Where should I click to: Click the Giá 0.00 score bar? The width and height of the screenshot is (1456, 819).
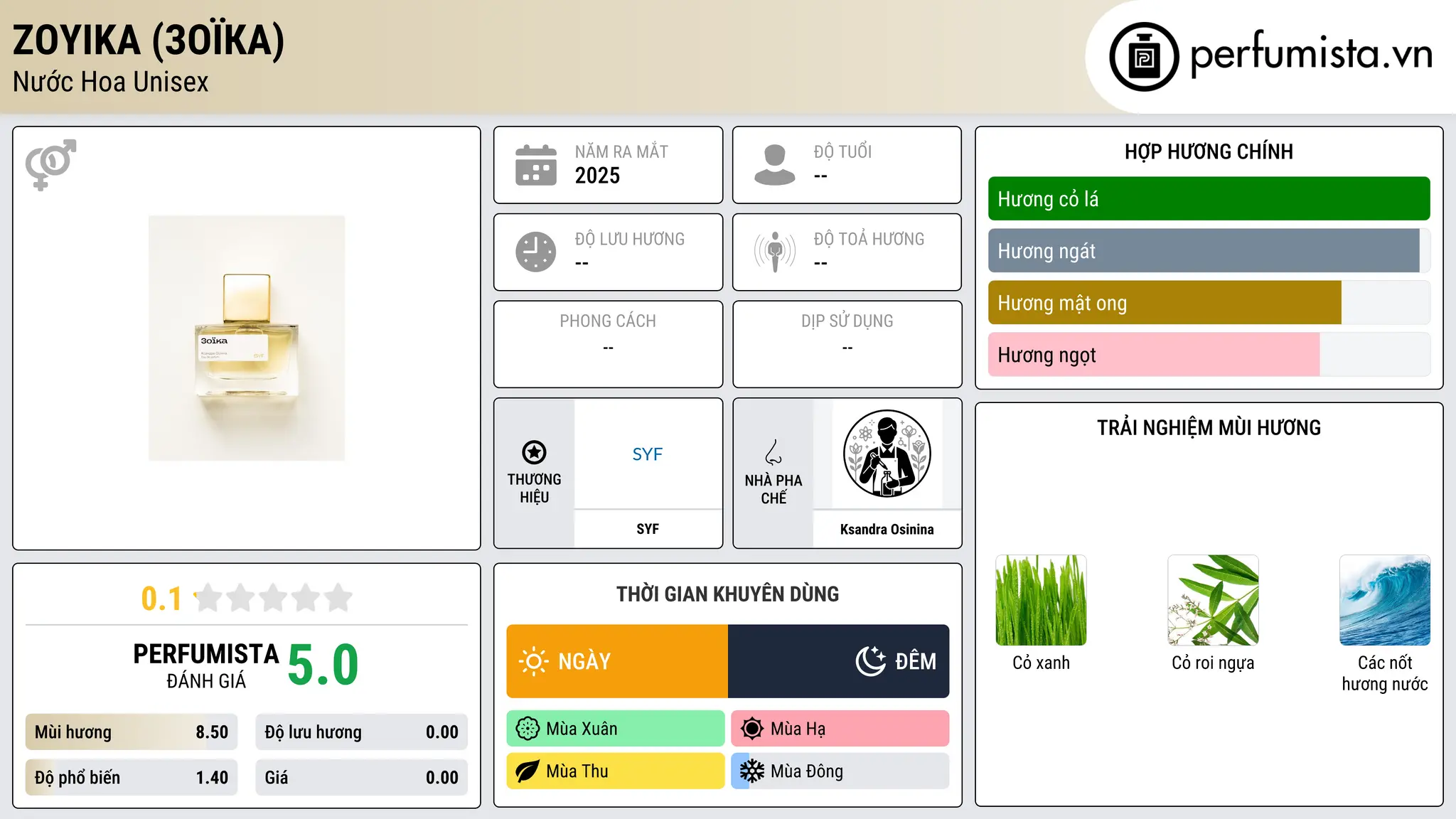click(x=362, y=778)
